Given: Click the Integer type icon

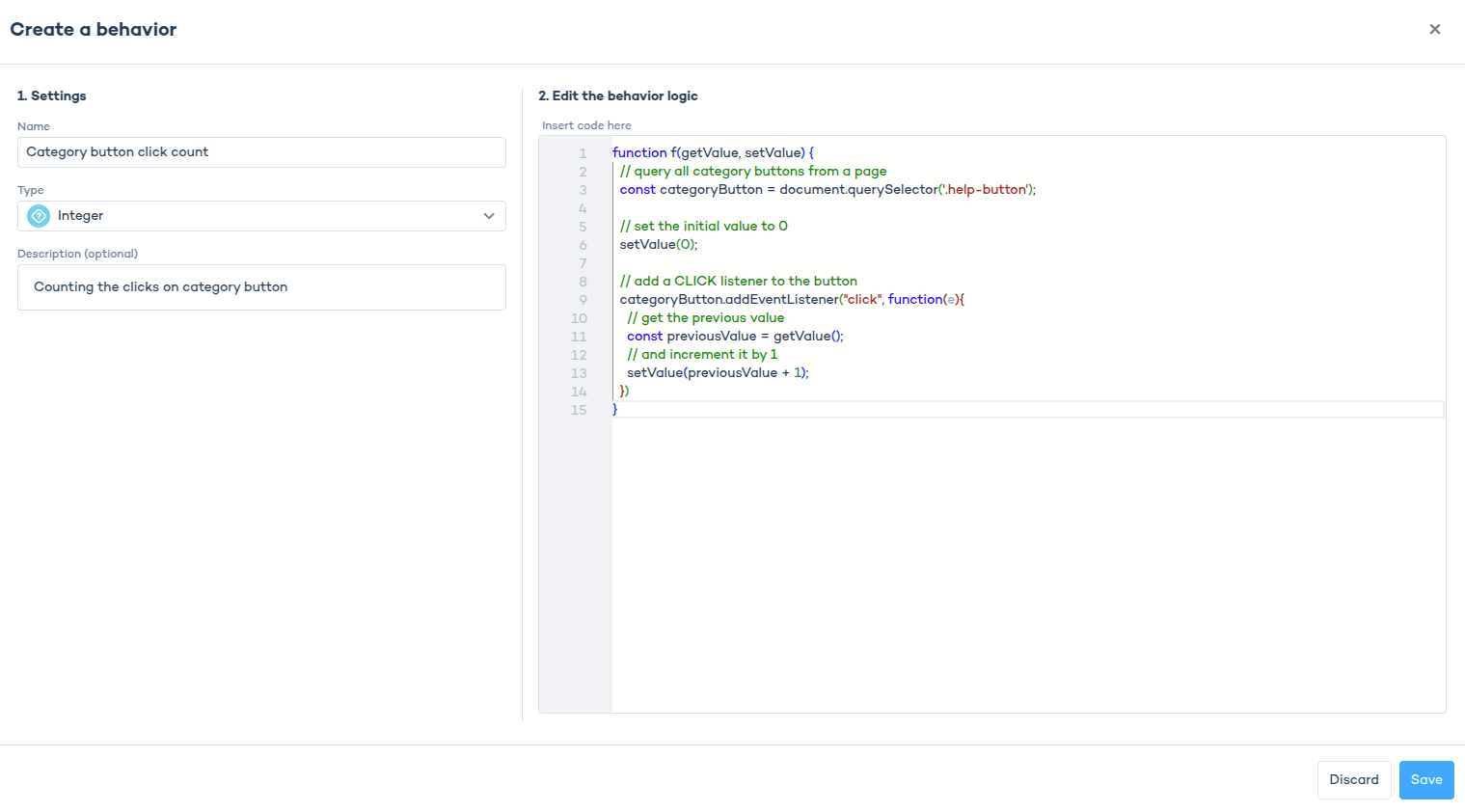Looking at the screenshot, I should point(39,216).
